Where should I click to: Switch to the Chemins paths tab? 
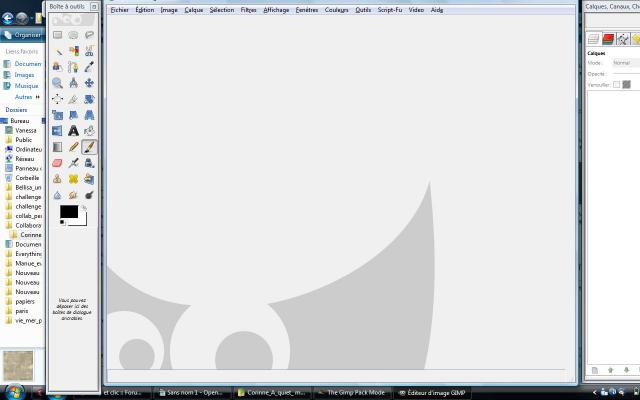click(x=623, y=39)
